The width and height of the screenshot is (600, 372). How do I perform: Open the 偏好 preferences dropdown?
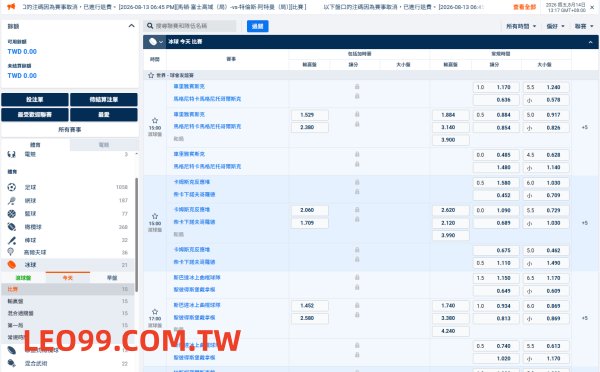(556, 26)
